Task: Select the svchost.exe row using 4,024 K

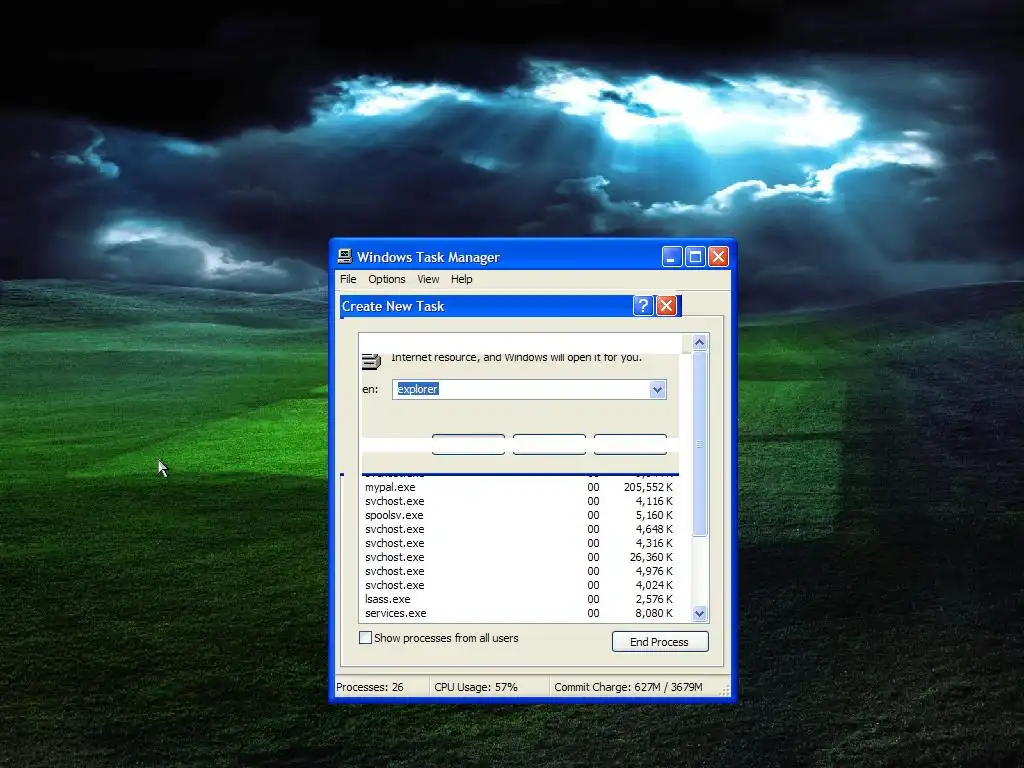Action: pyautogui.click(x=519, y=585)
